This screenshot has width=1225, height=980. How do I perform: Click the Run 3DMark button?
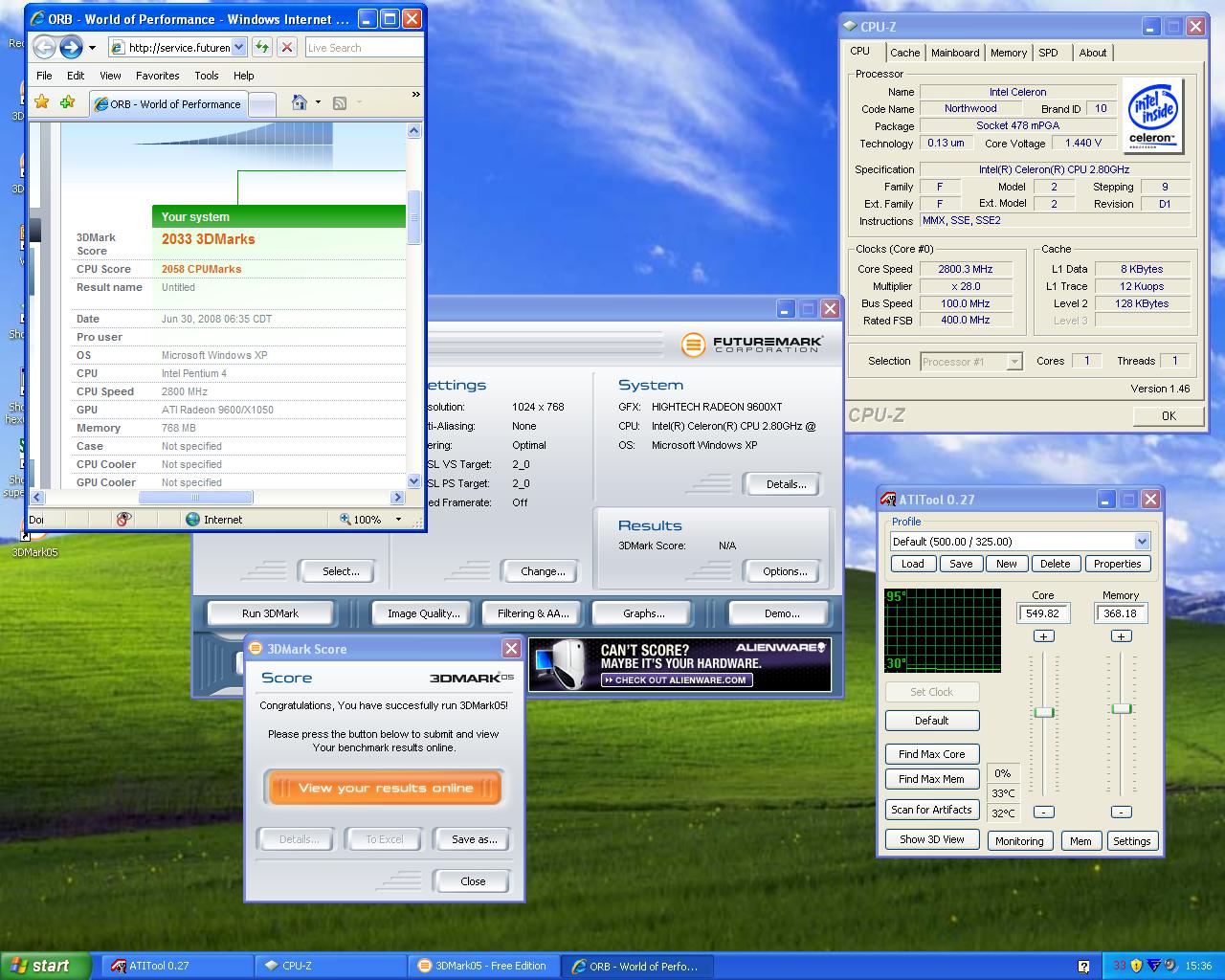270,613
